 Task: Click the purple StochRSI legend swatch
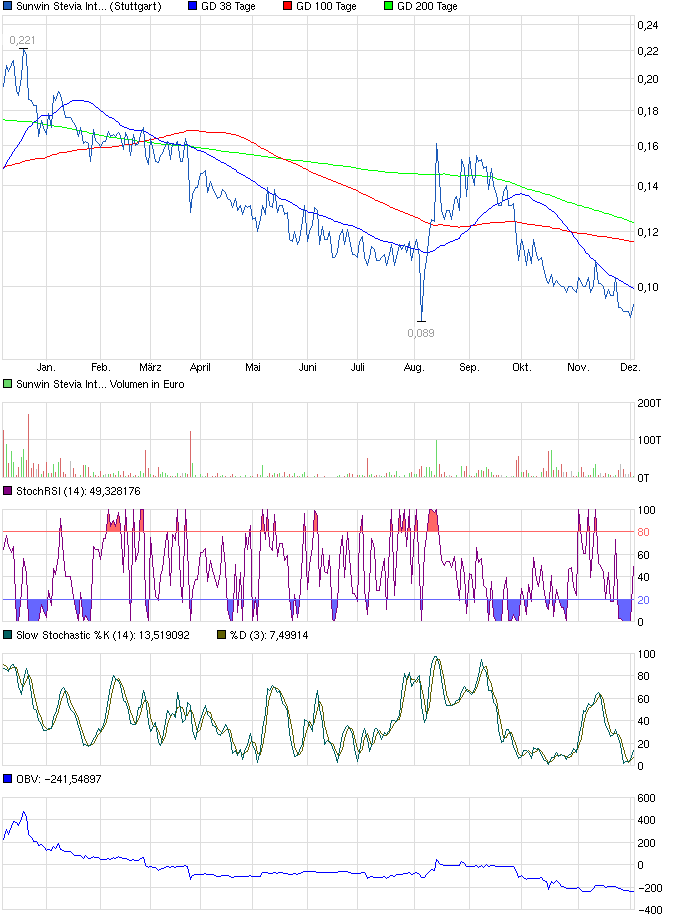(8, 491)
